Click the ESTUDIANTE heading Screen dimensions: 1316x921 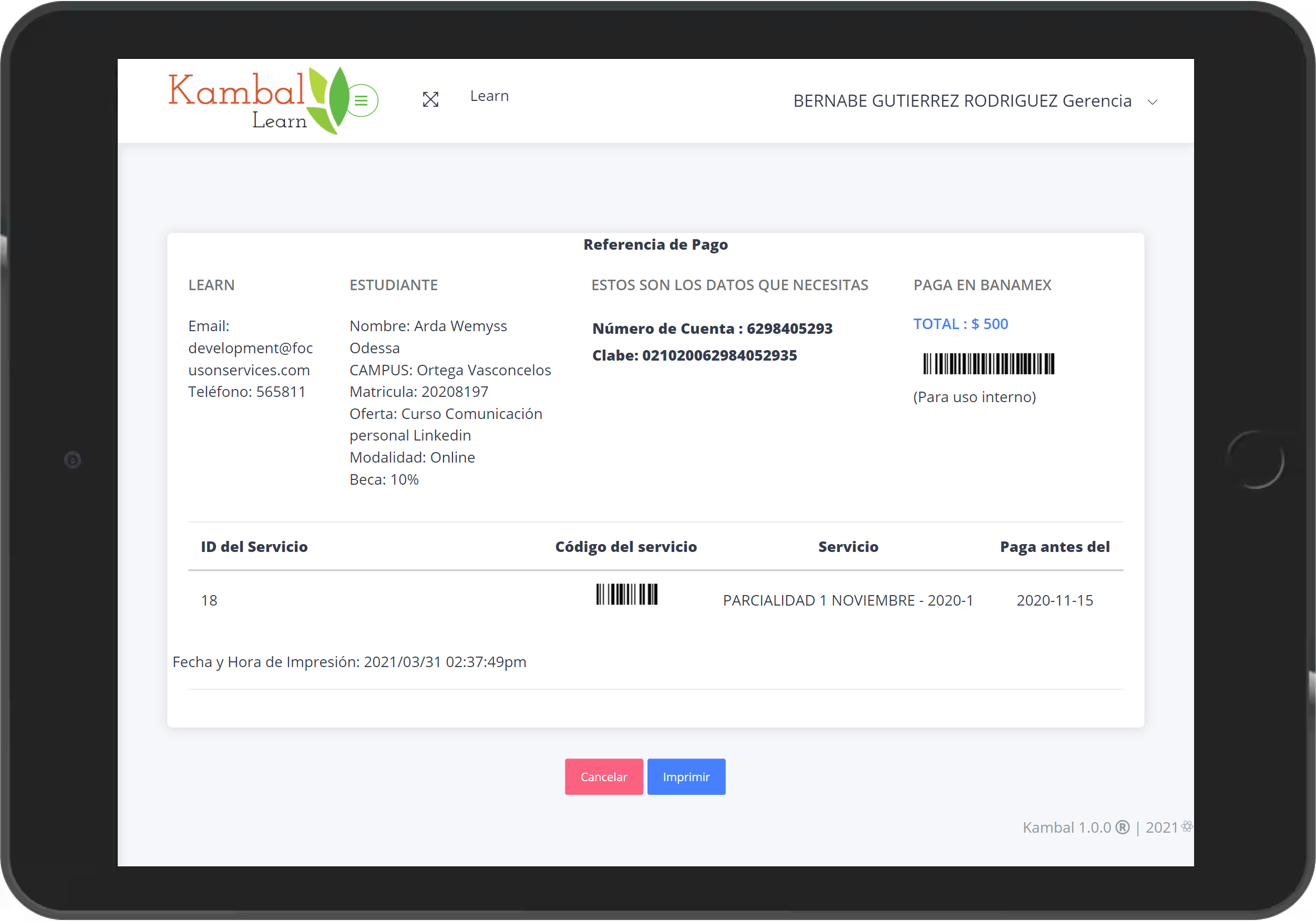(x=394, y=285)
